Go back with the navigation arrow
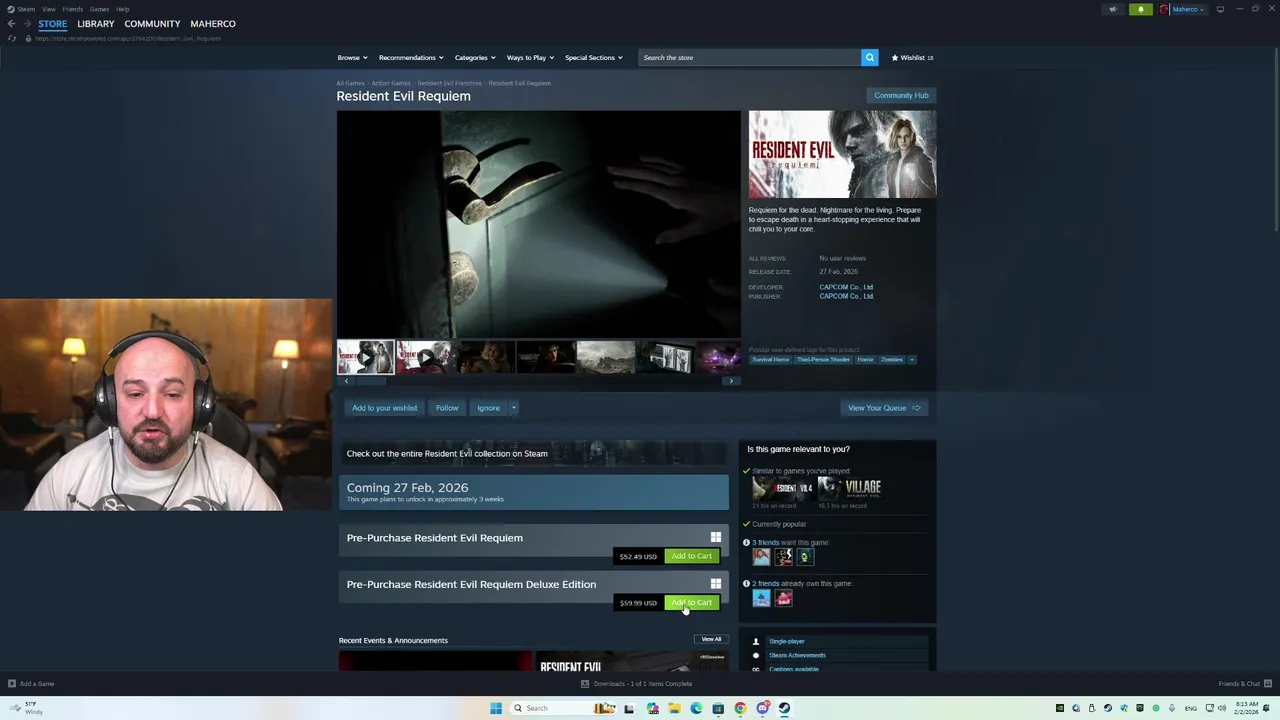The height and width of the screenshot is (720, 1280). (x=11, y=24)
